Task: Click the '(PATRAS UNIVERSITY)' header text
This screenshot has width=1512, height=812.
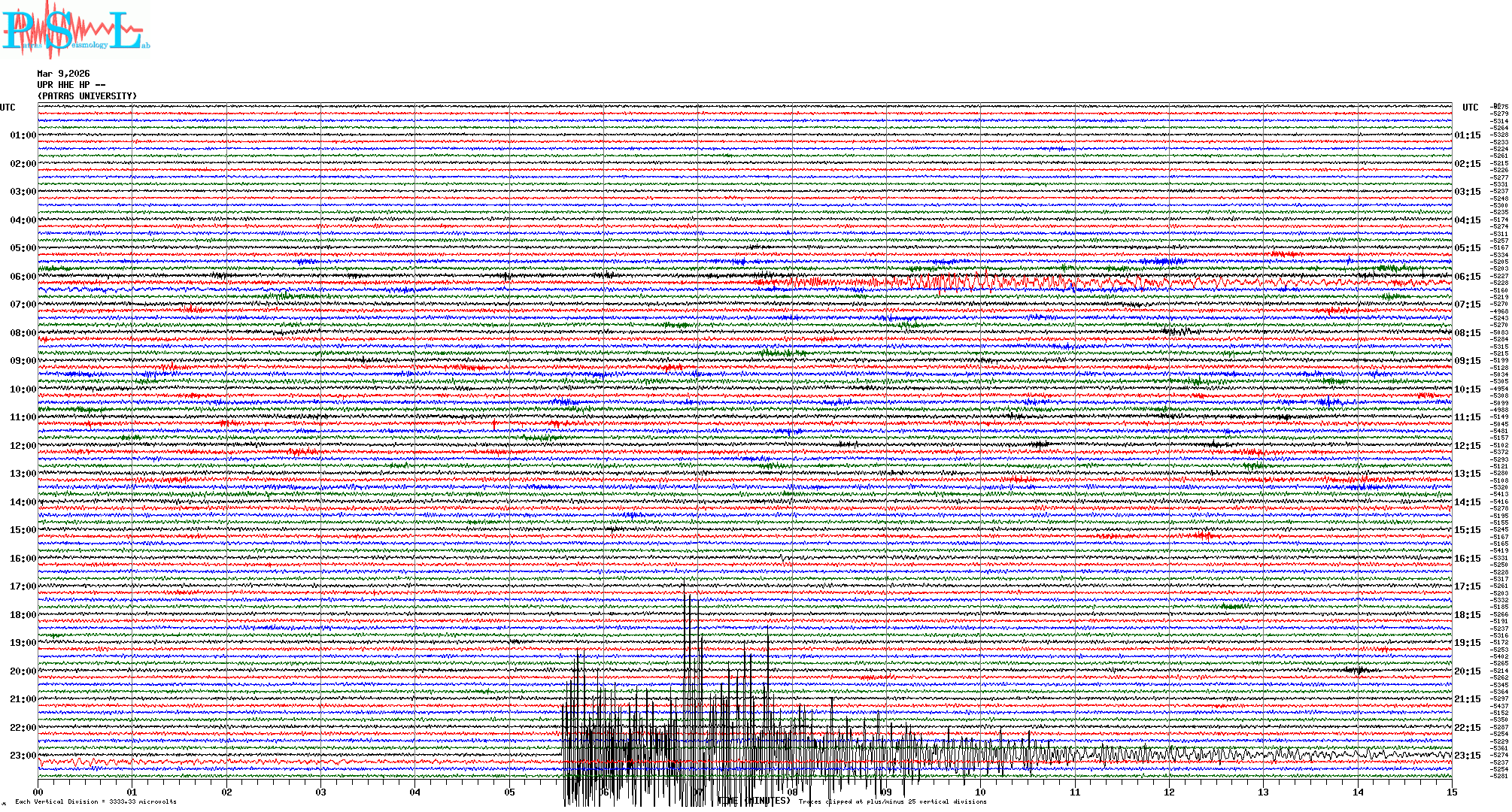Action: [87, 96]
